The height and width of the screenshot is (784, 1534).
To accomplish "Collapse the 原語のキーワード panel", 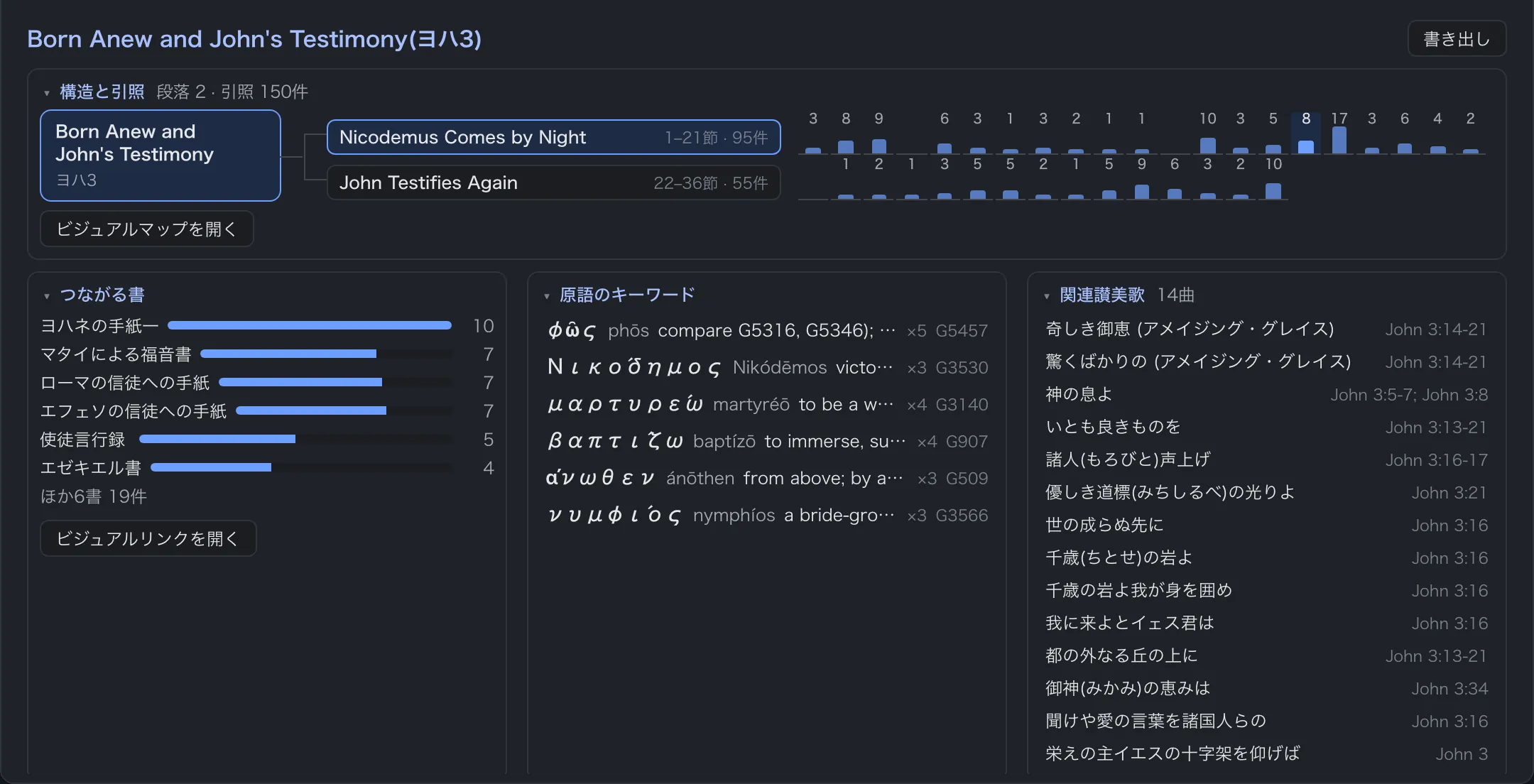I will point(619,295).
